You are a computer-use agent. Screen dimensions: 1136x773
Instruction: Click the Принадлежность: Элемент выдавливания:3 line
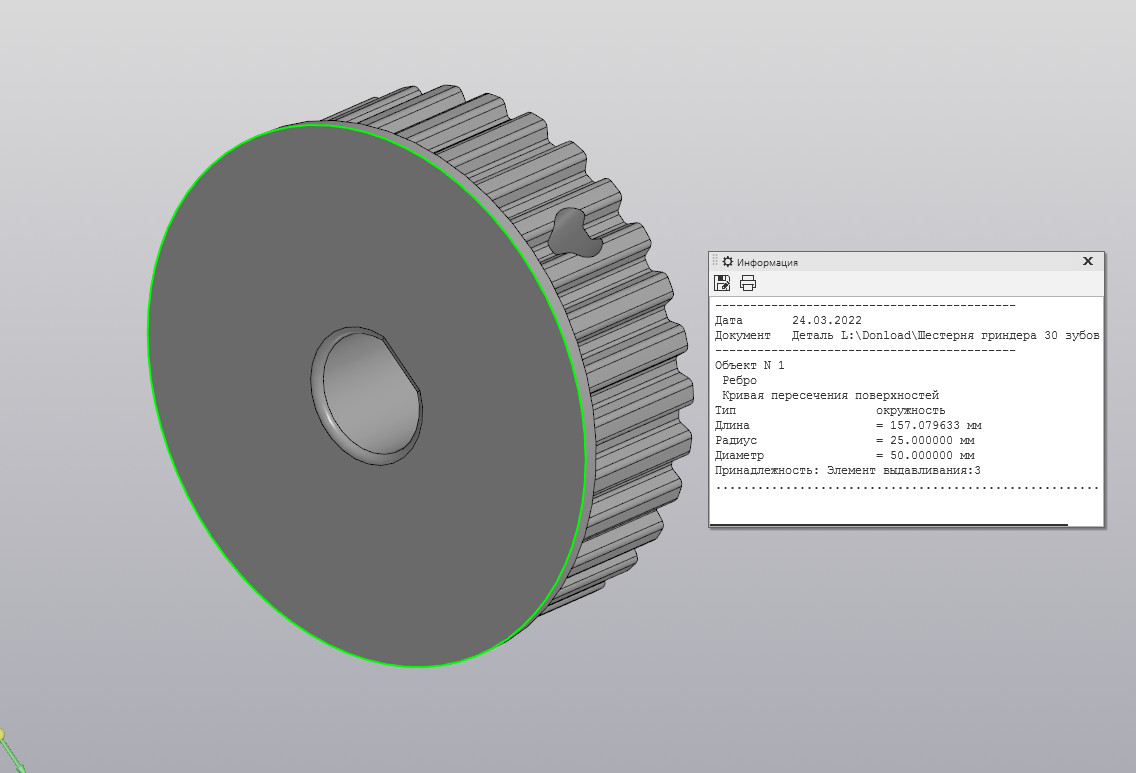click(x=848, y=471)
